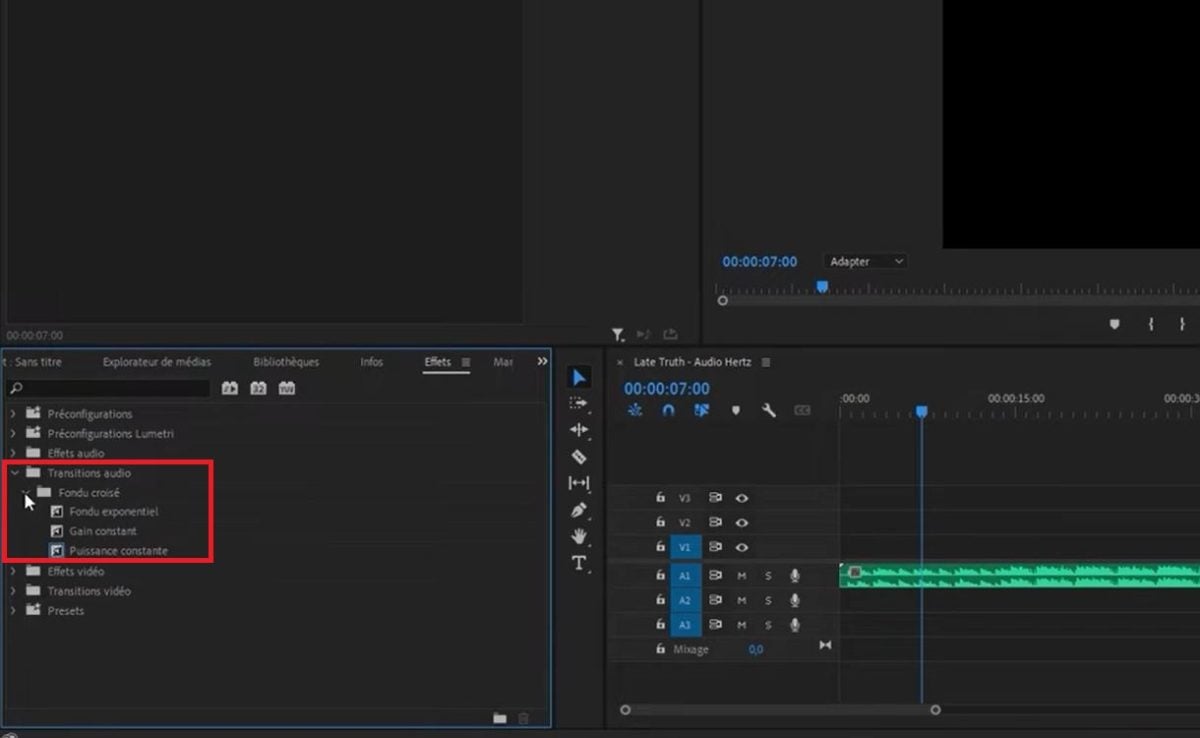Select the Fondu exponentiel transition

113,512
